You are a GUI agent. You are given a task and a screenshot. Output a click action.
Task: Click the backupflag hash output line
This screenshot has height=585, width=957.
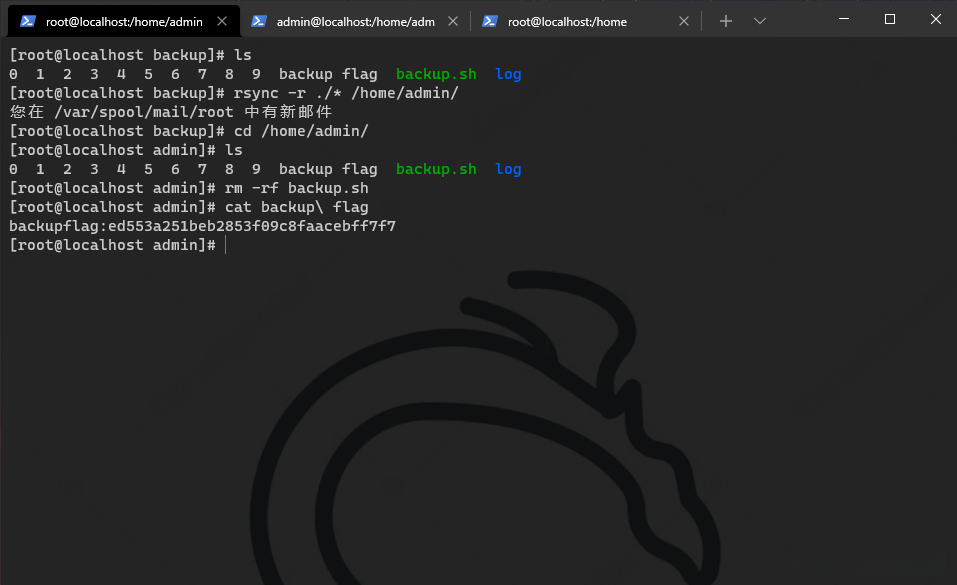tap(203, 227)
